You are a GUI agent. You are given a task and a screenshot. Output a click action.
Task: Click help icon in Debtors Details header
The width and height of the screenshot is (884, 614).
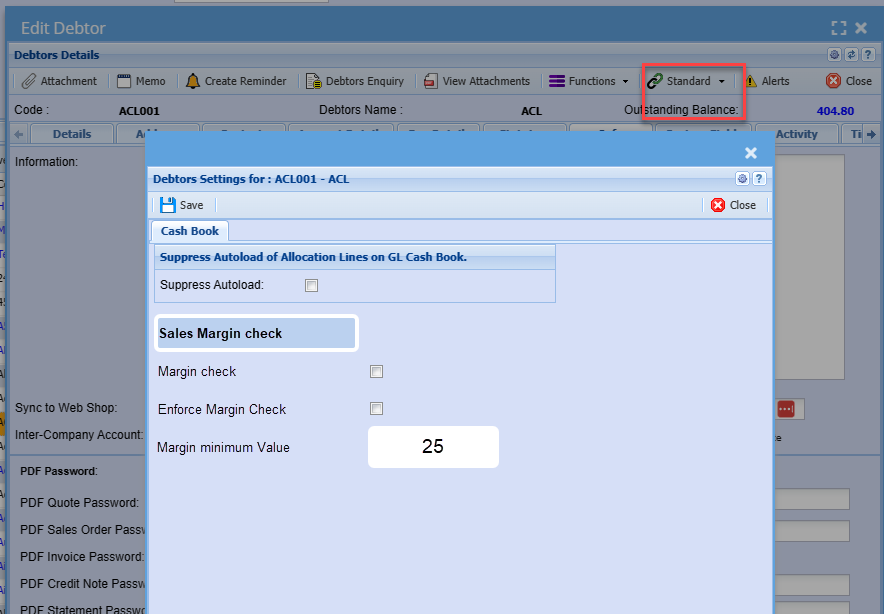[868, 54]
